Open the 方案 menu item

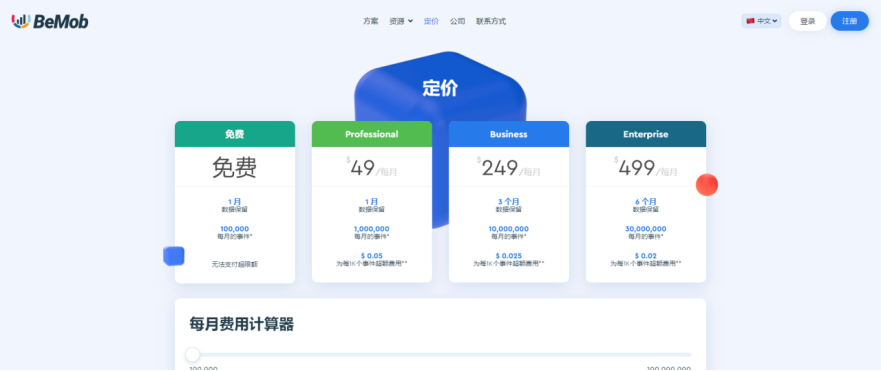pyautogui.click(x=371, y=21)
